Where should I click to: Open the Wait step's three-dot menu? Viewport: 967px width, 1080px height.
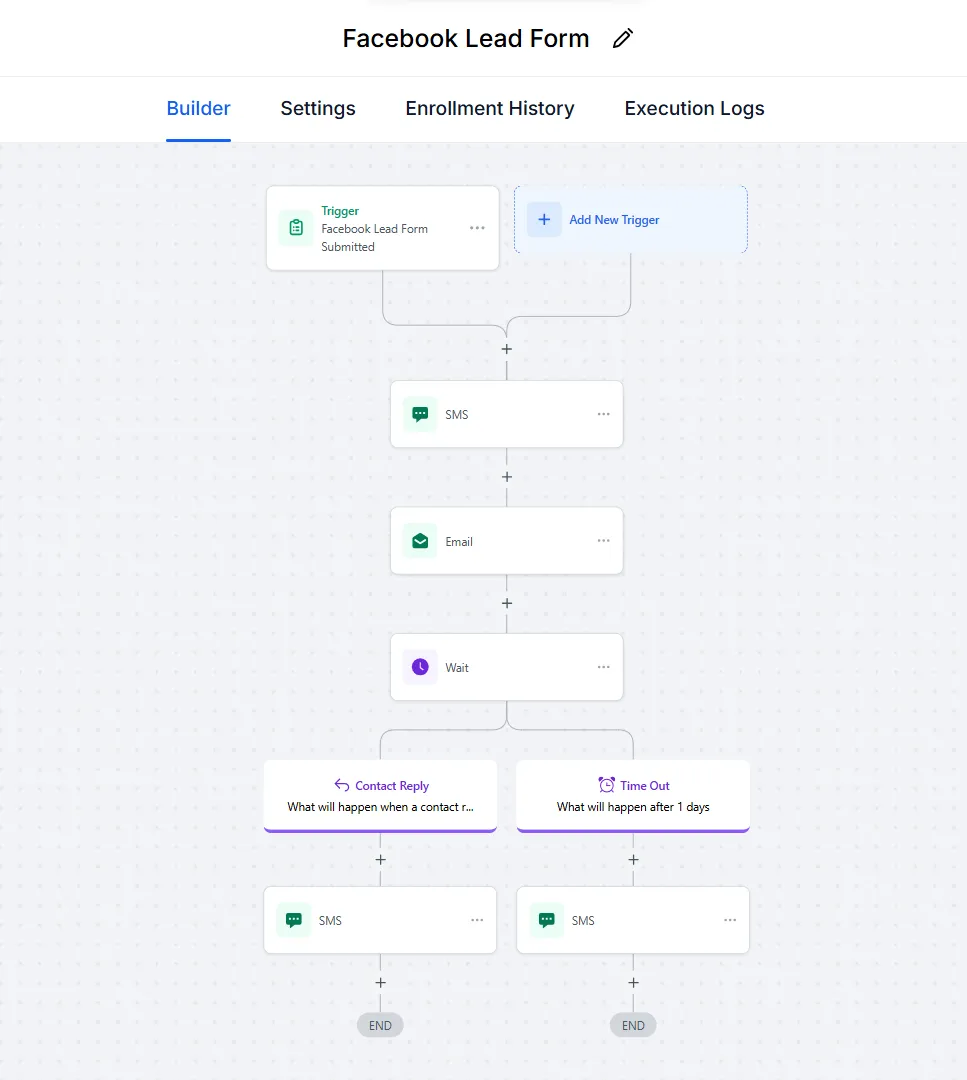coord(603,667)
